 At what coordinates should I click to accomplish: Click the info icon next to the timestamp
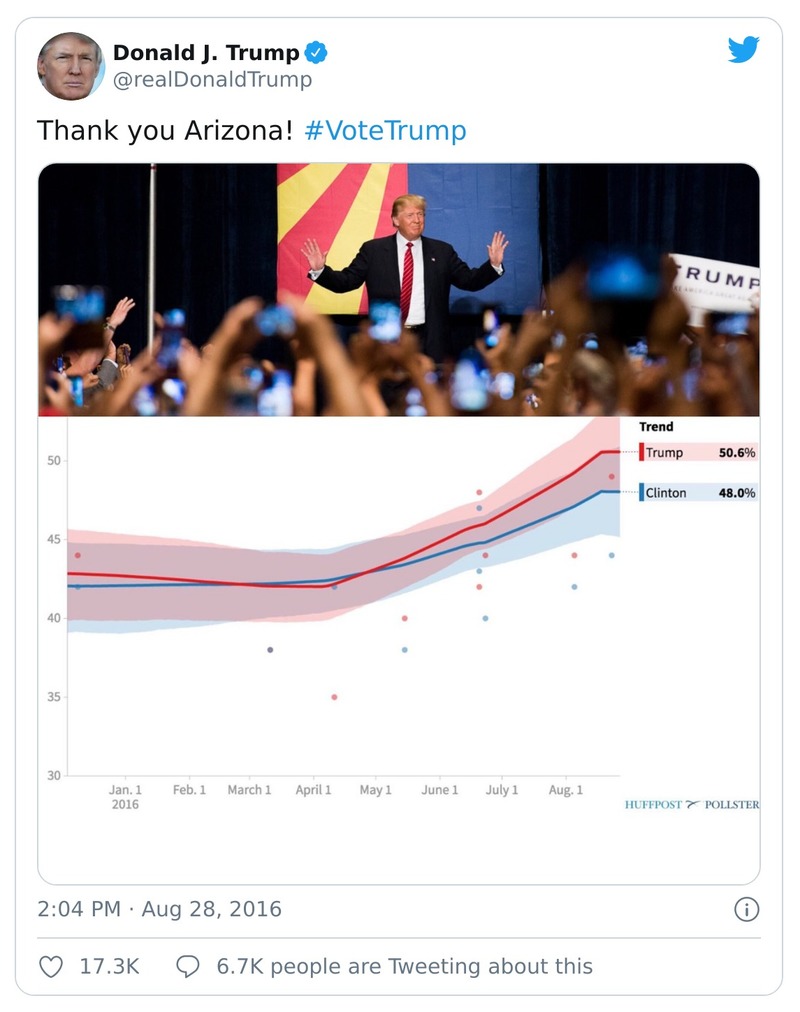pyautogui.click(x=746, y=909)
